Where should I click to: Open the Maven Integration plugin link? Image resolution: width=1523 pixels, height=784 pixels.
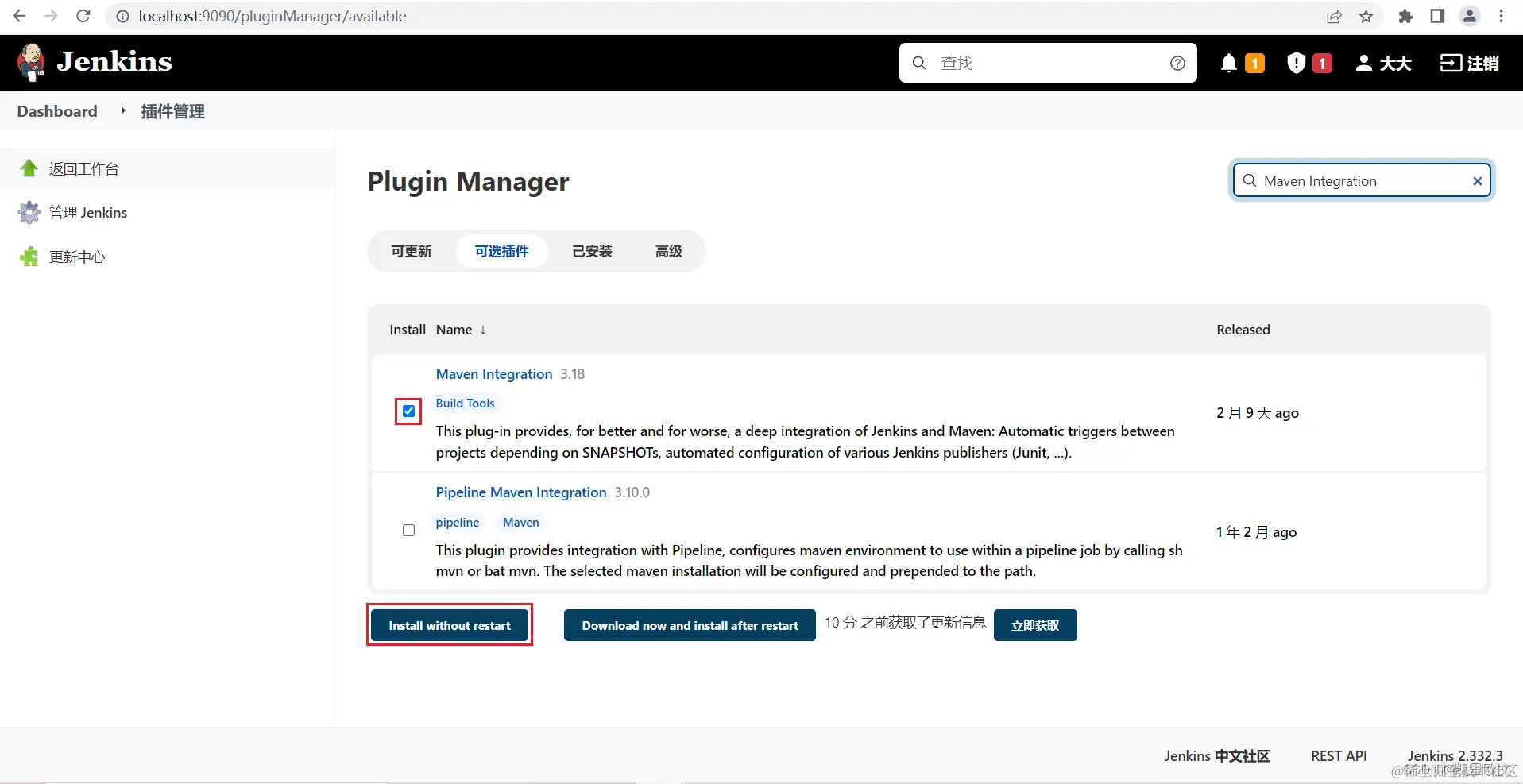point(494,373)
